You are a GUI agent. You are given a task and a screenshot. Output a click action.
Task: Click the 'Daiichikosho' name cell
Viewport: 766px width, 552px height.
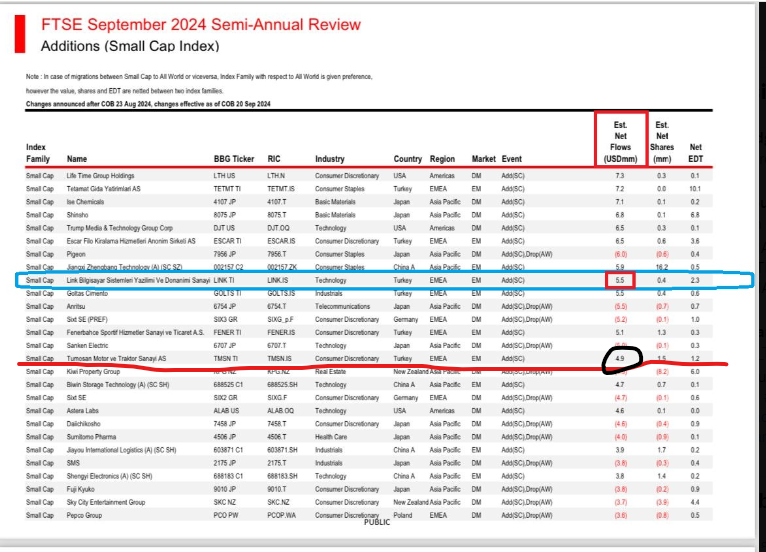point(84,424)
